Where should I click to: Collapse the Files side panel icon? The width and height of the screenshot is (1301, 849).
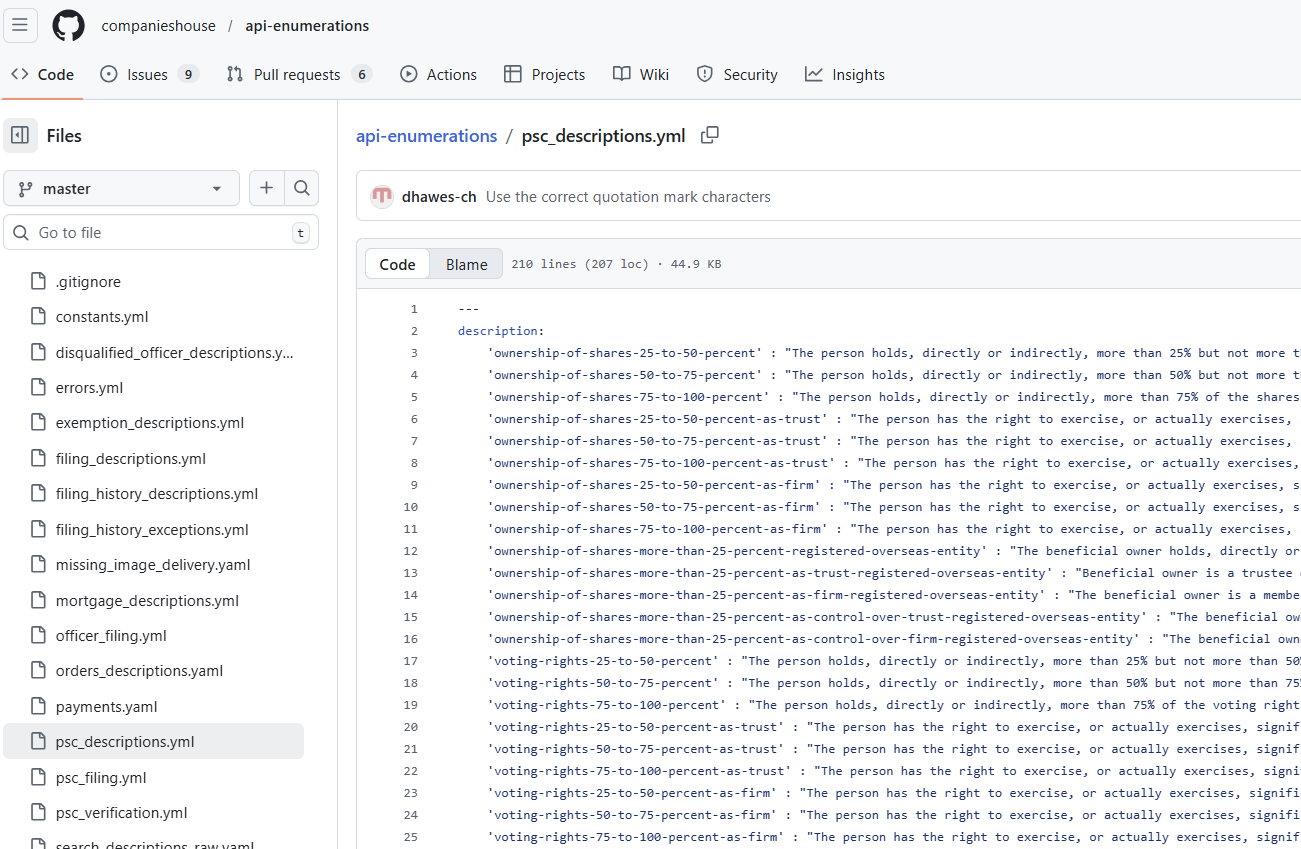[20, 136]
